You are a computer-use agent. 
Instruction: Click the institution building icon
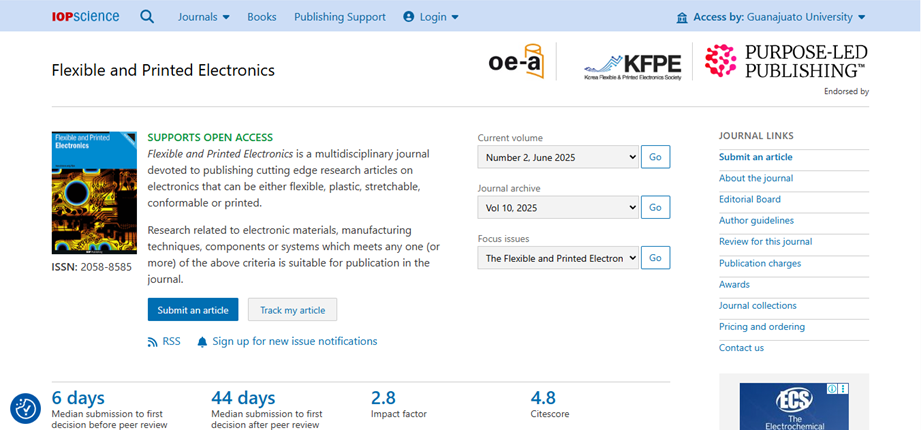(682, 18)
